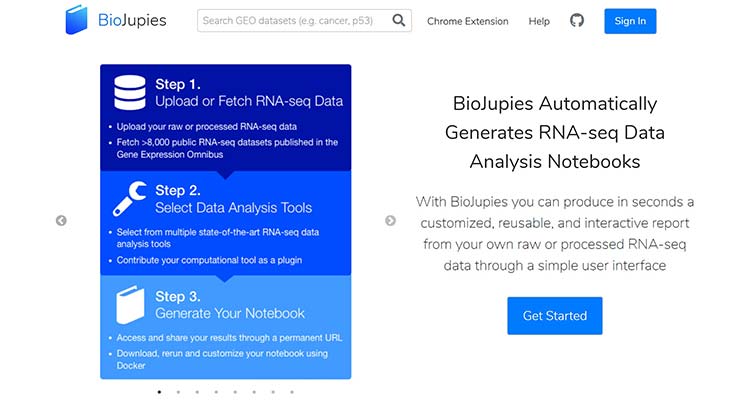
Task: Click the BioJupies brand name text
Action: (133, 21)
